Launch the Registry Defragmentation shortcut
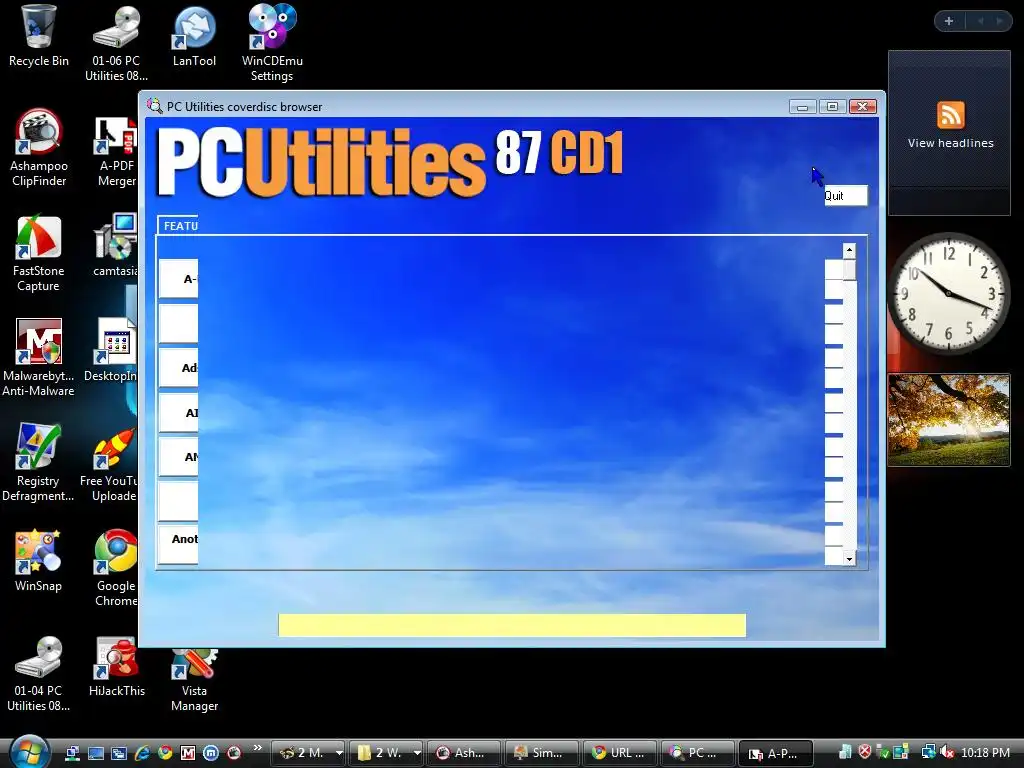Viewport: 1024px width, 768px height. tap(38, 462)
